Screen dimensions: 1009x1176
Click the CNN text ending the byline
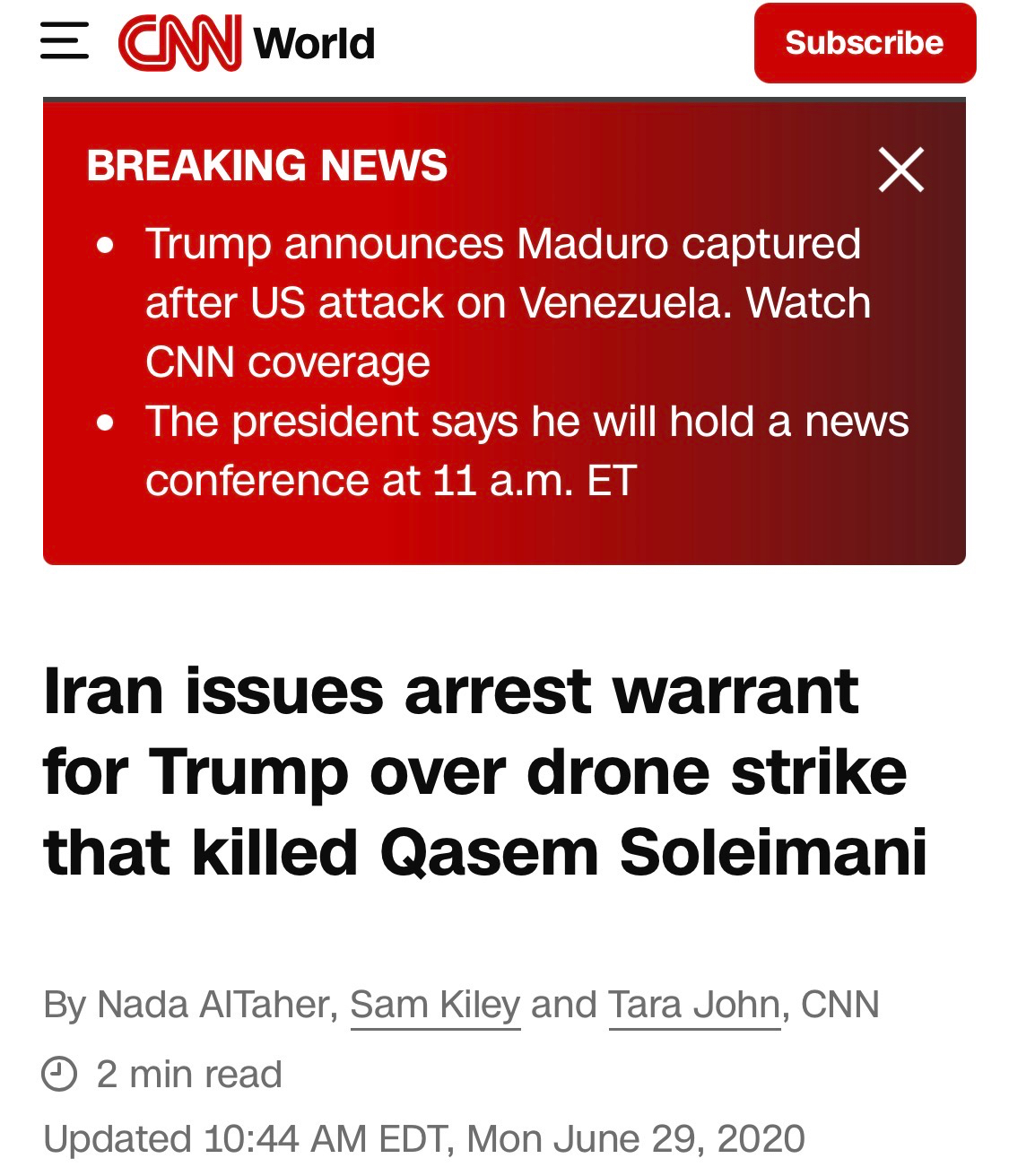click(x=839, y=1005)
